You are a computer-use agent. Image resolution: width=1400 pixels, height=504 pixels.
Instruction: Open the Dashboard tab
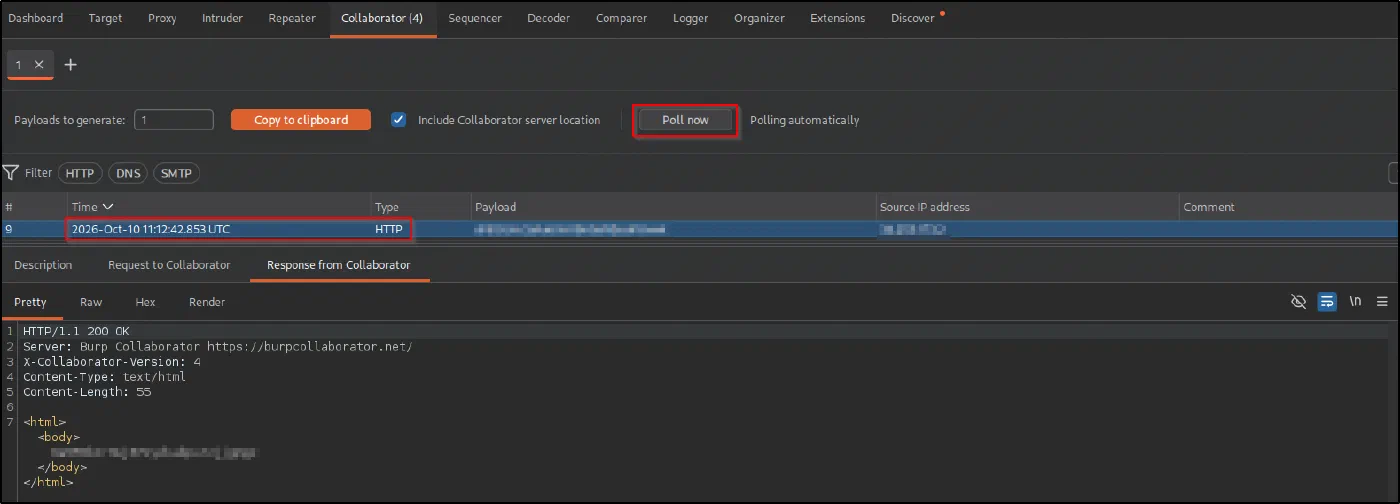pos(36,18)
